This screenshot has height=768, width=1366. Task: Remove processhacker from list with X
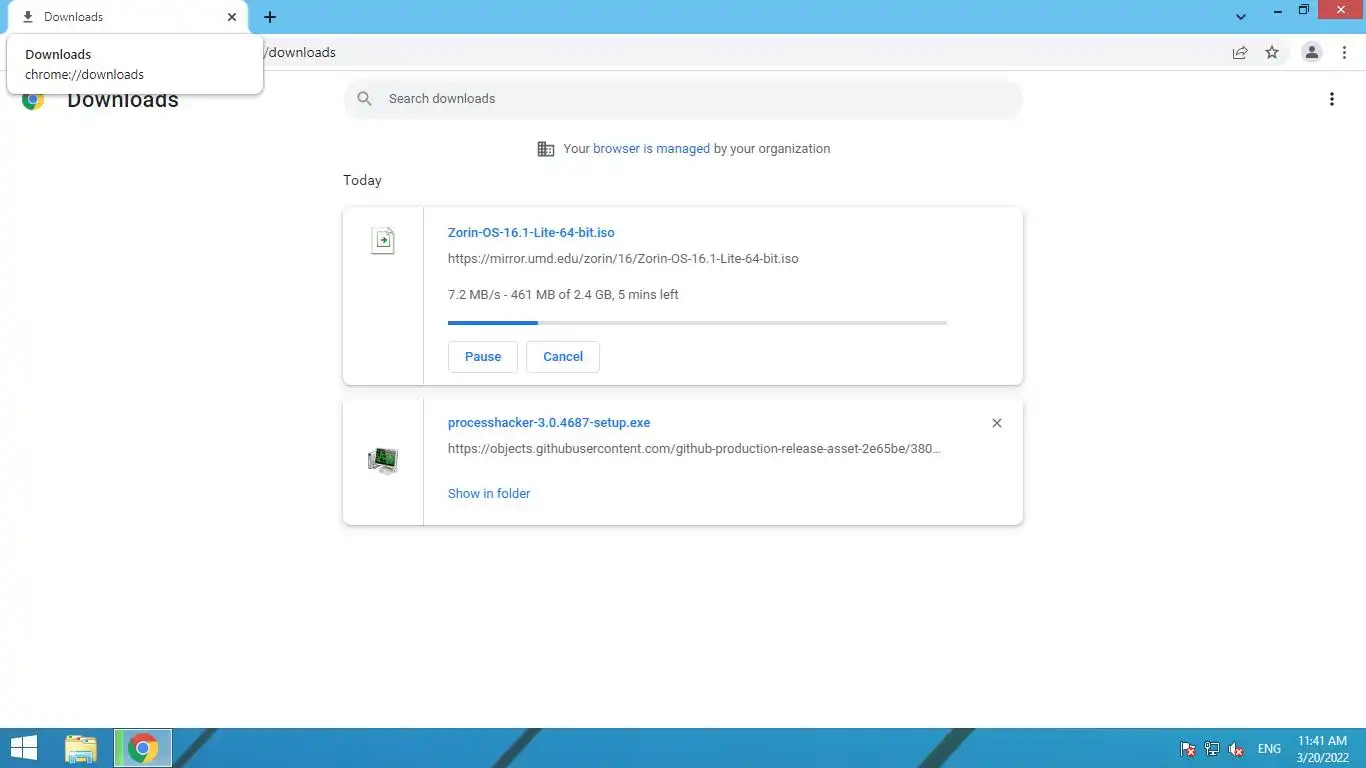coord(996,423)
